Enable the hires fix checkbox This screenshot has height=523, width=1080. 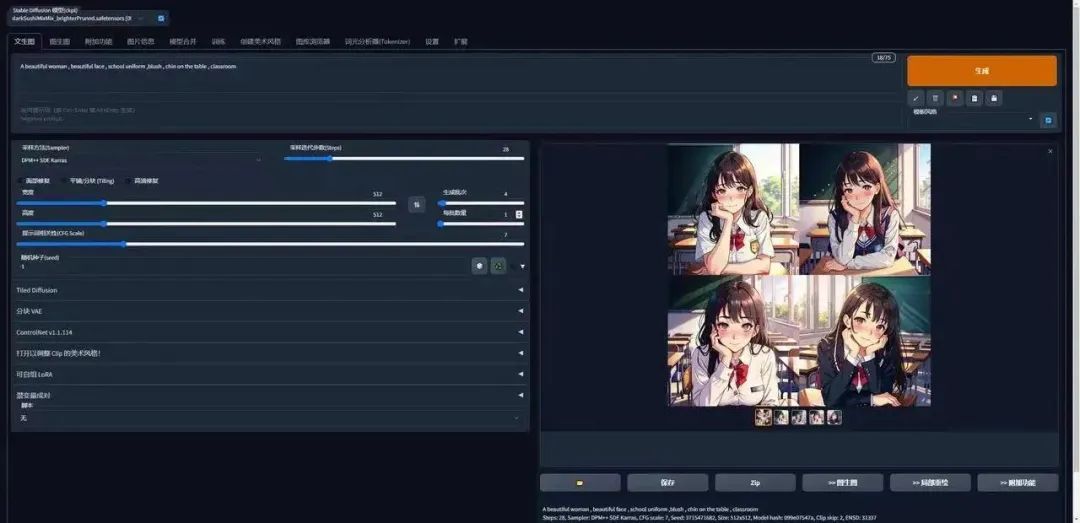pos(129,181)
